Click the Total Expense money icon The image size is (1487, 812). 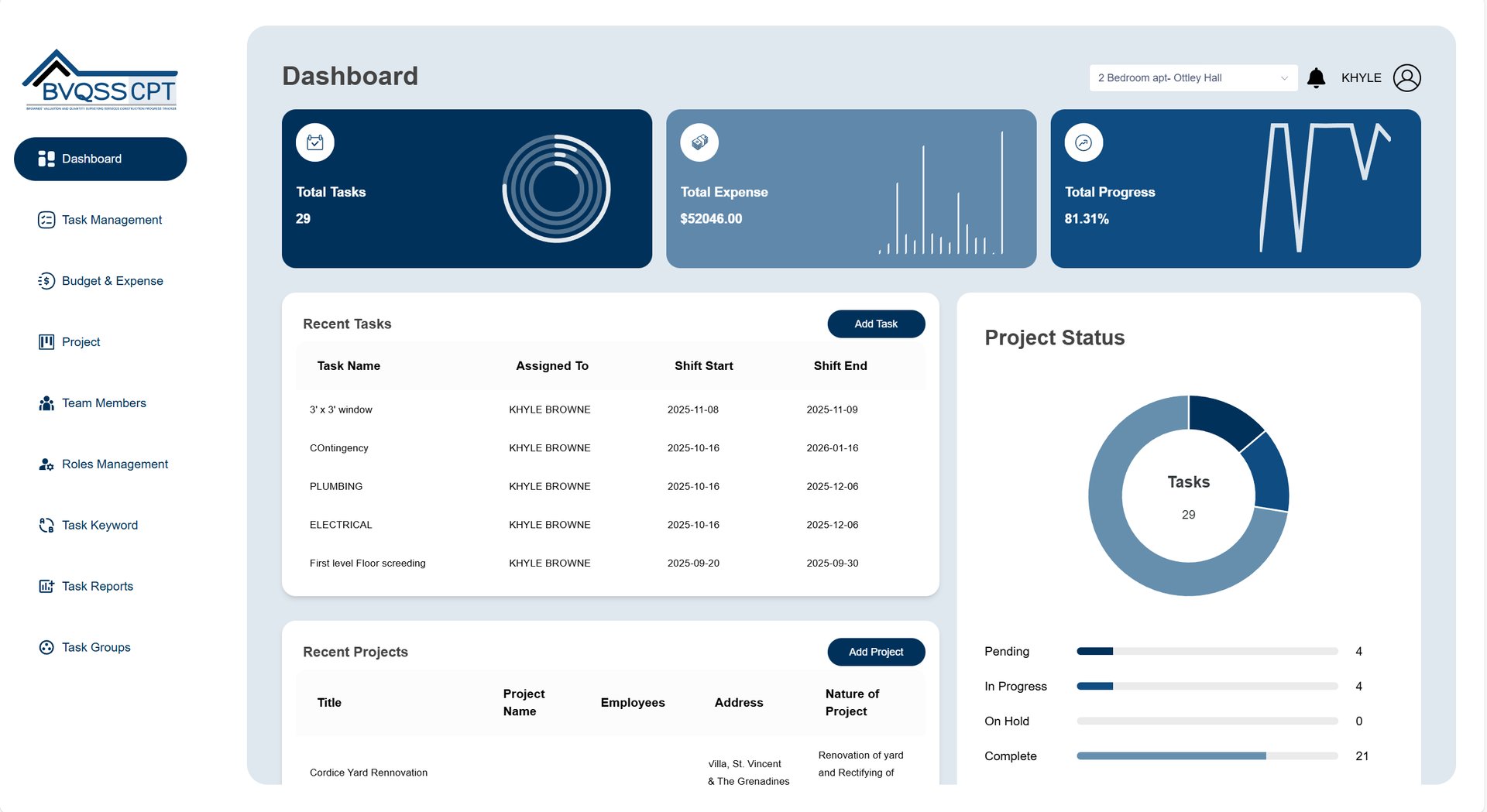tap(699, 142)
